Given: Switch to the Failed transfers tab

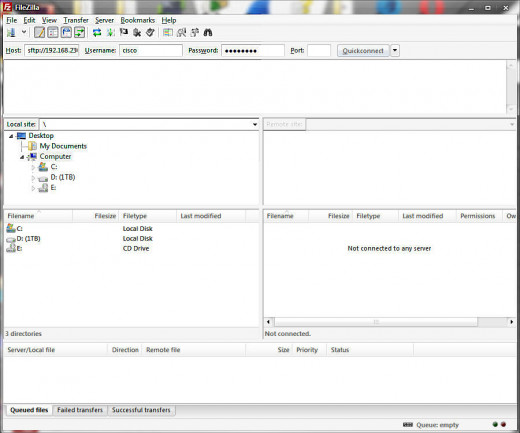Looking at the screenshot, I should click(x=80, y=410).
